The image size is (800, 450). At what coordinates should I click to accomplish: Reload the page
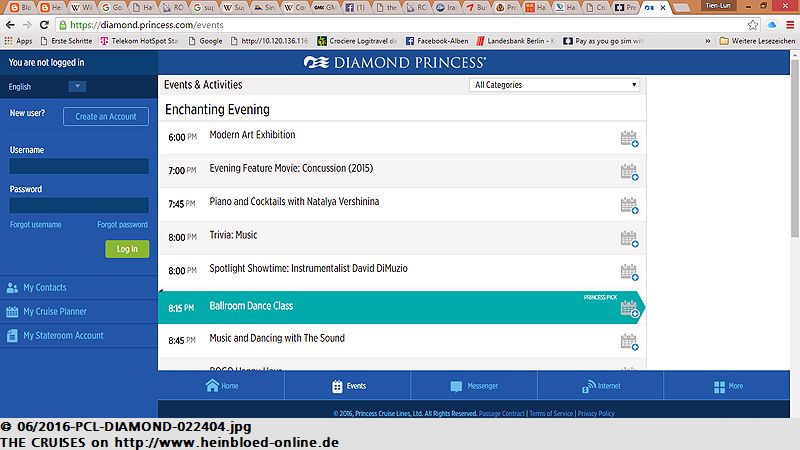(x=44, y=24)
